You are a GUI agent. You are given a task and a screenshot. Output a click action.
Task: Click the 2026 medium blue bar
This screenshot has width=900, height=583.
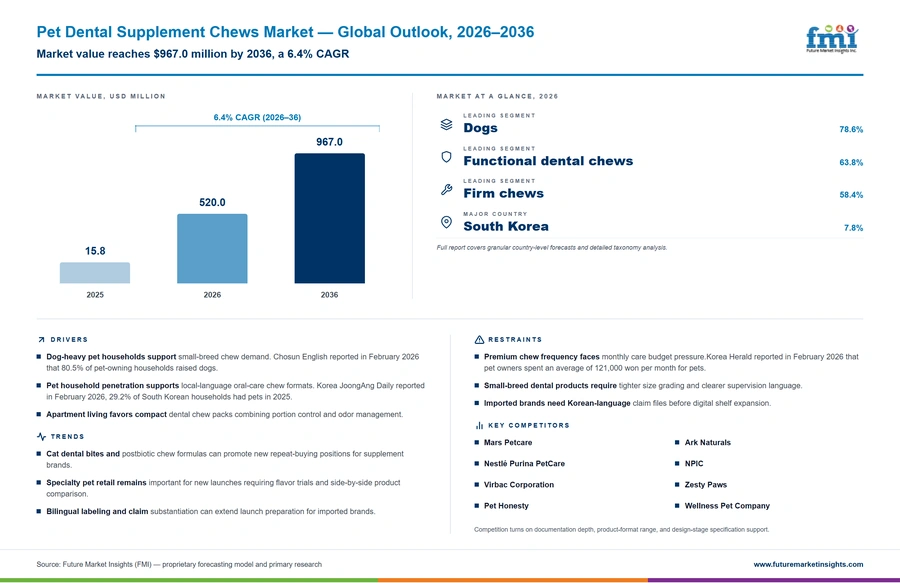(212, 248)
